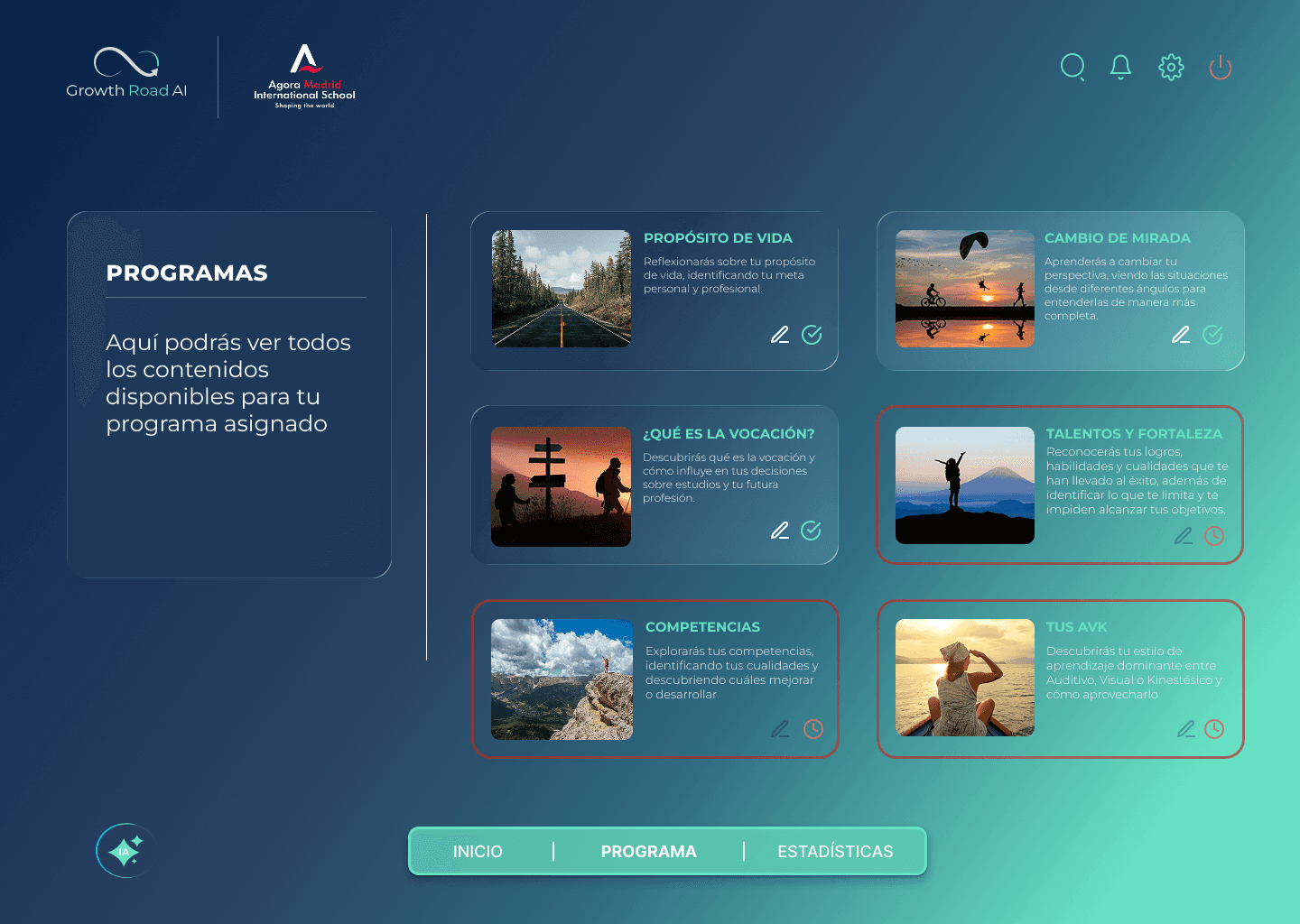Open the COMPETENCIAS title

click(702, 627)
